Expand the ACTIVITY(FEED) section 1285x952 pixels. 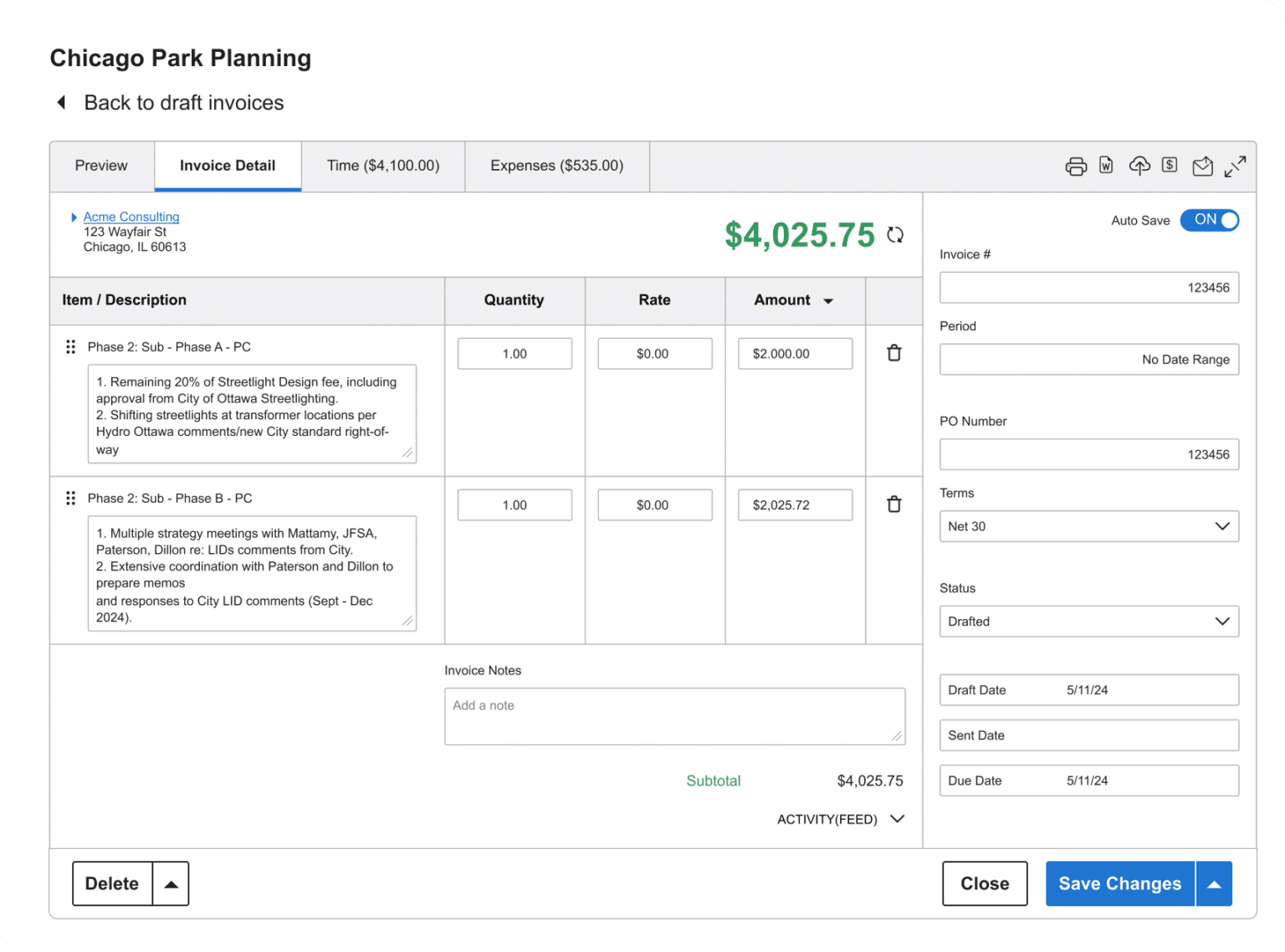tap(898, 819)
